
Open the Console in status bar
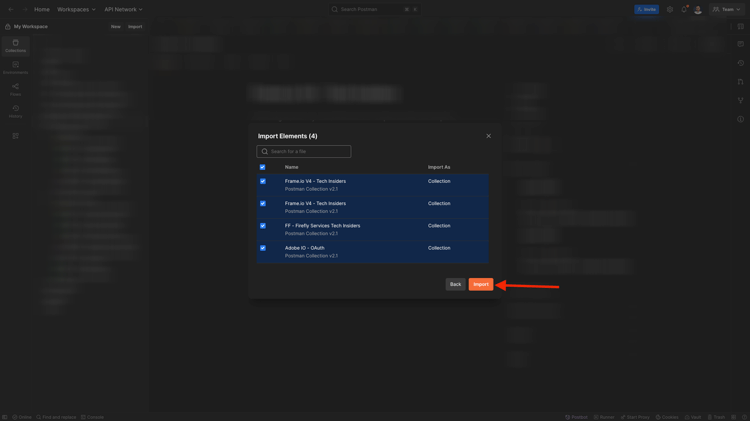[92, 417]
